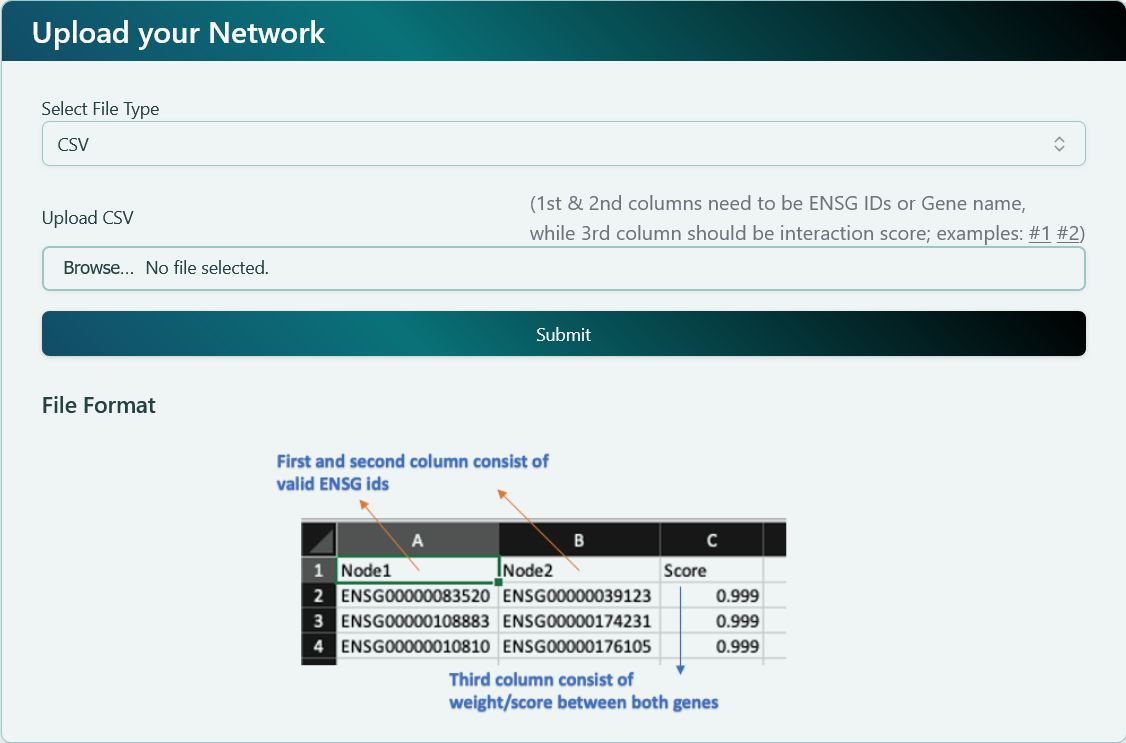Click column header C in the example spreadsheet
1126x743 pixels.
point(712,539)
